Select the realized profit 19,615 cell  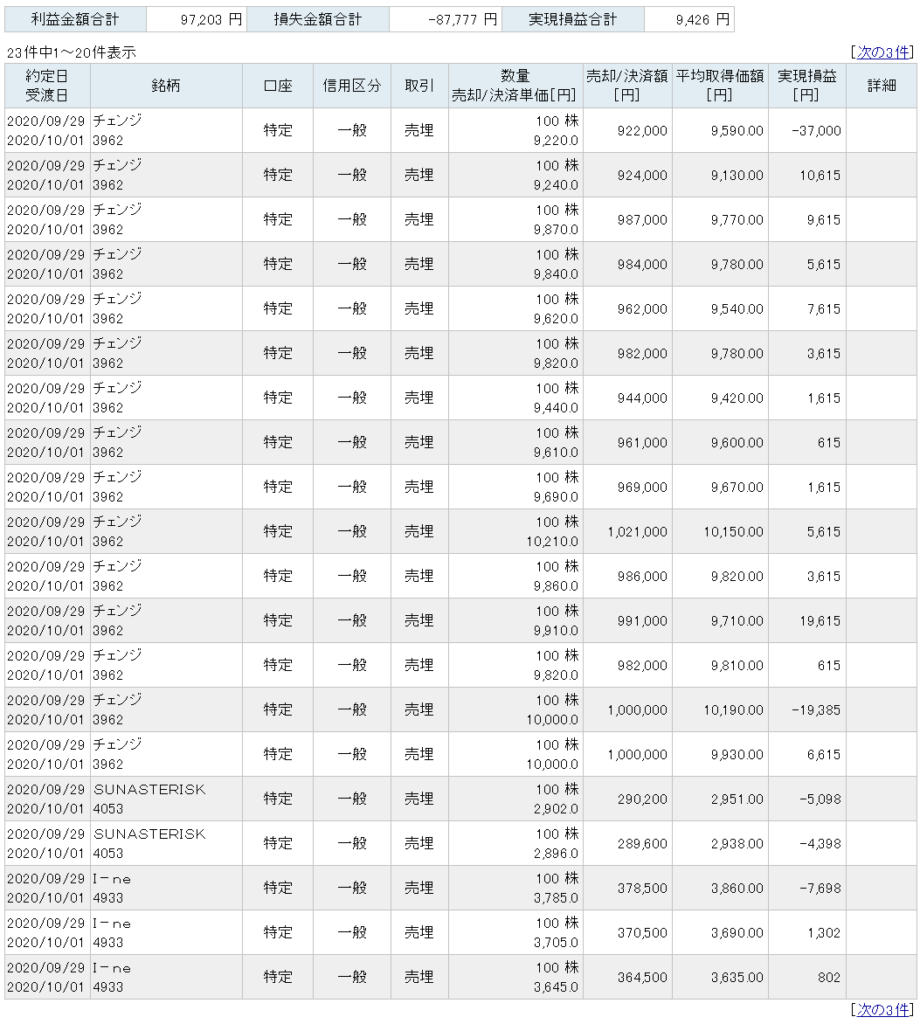pyautogui.click(x=807, y=621)
